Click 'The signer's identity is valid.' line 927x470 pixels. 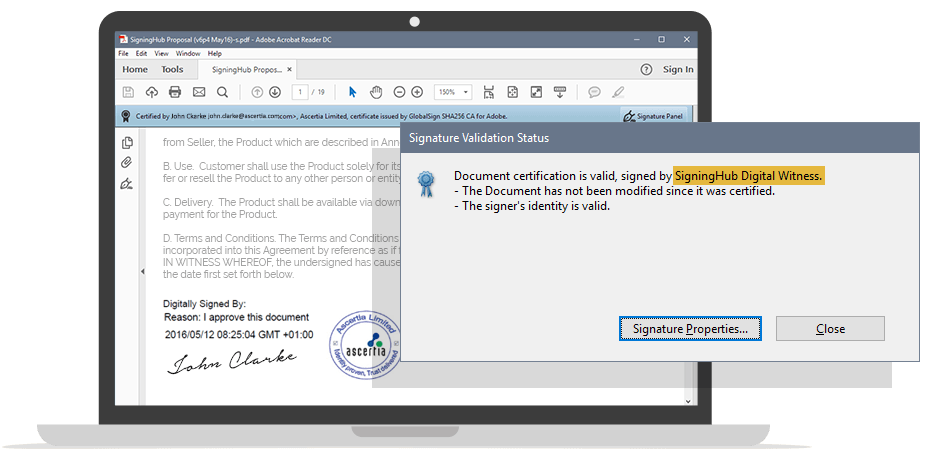click(532, 206)
